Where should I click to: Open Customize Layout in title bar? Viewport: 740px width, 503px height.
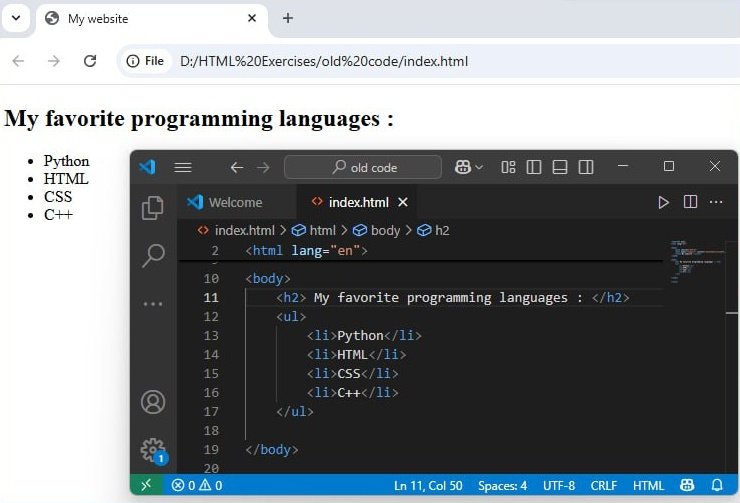(508, 167)
